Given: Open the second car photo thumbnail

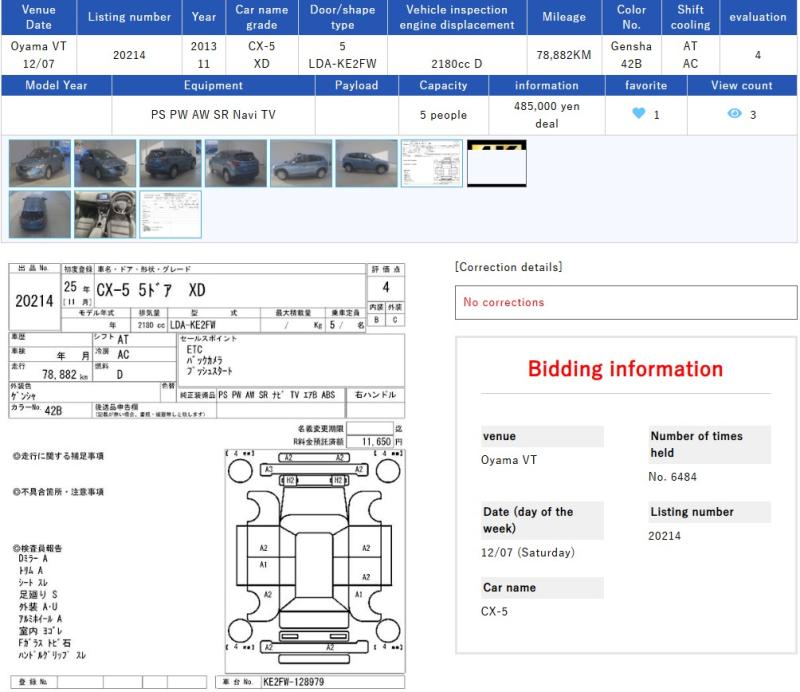Looking at the screenshot, I should click(105, 163).
